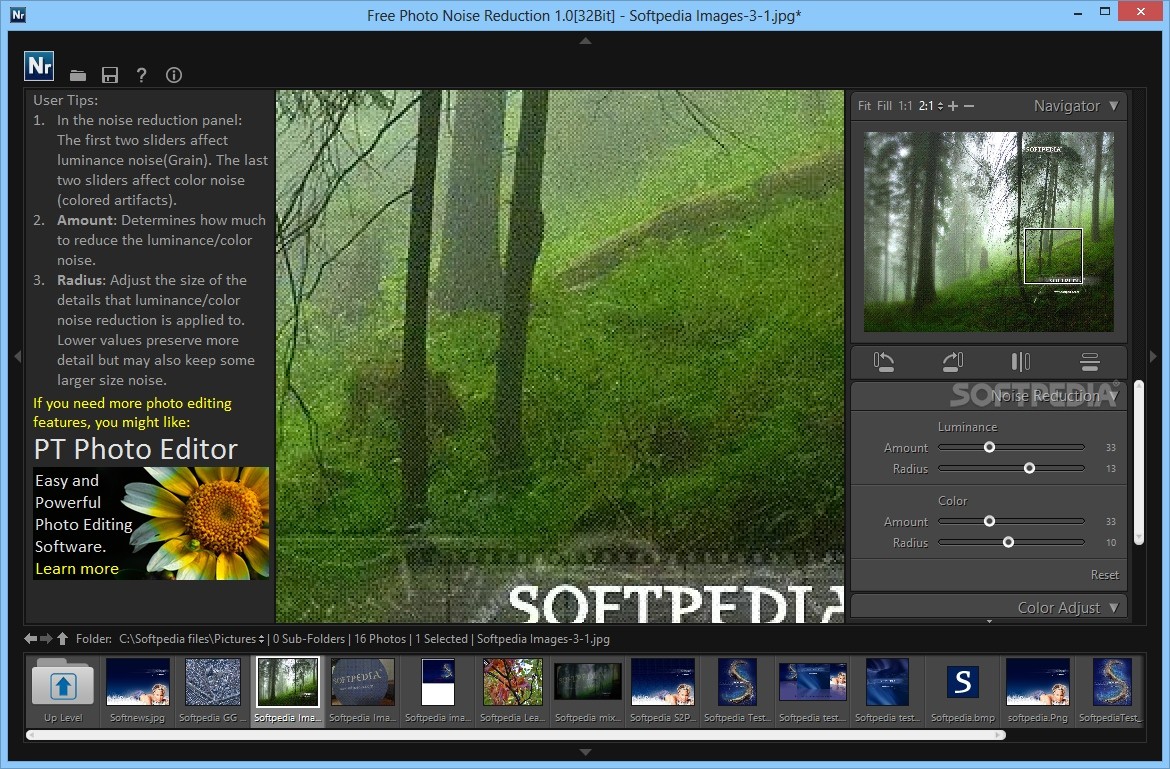Select the Softpedia Lea... thumbnail
1170x769 pixels.
click(x=512, y=689)
